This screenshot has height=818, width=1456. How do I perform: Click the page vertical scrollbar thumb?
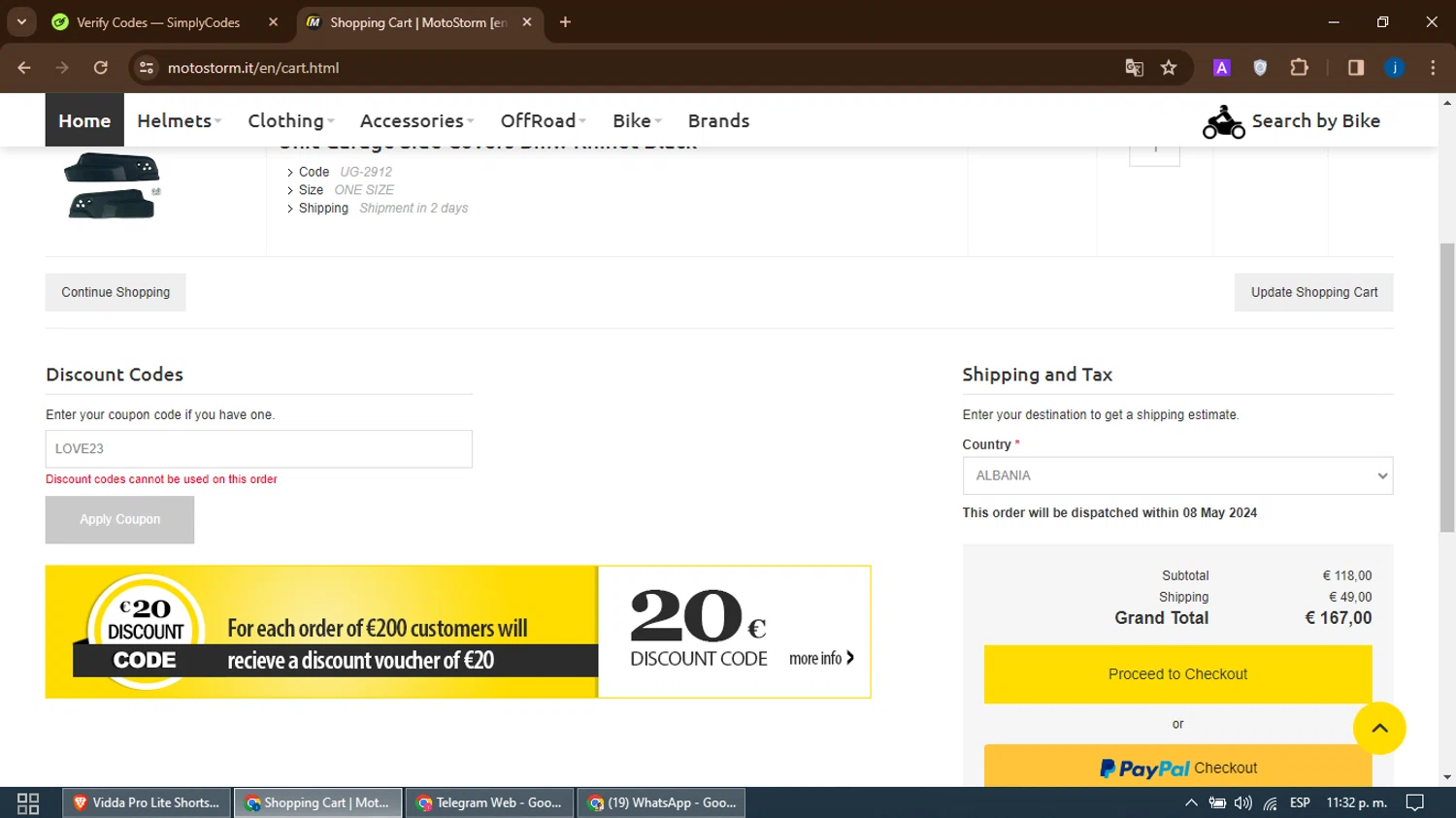pos(1447,387)
